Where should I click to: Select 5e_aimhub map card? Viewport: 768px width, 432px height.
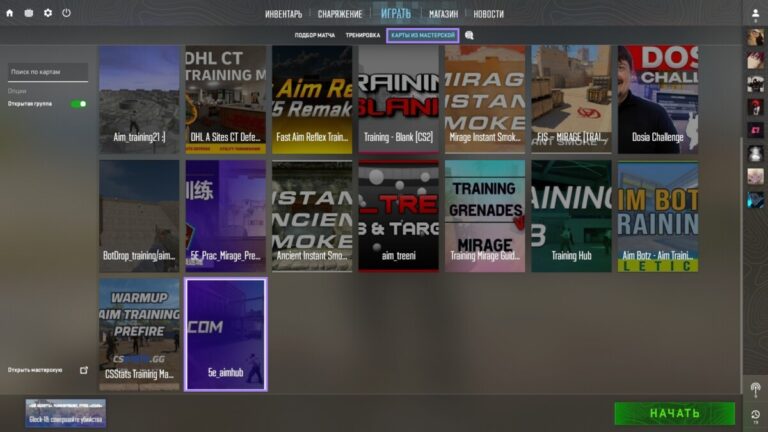click(x=226, y=335)
